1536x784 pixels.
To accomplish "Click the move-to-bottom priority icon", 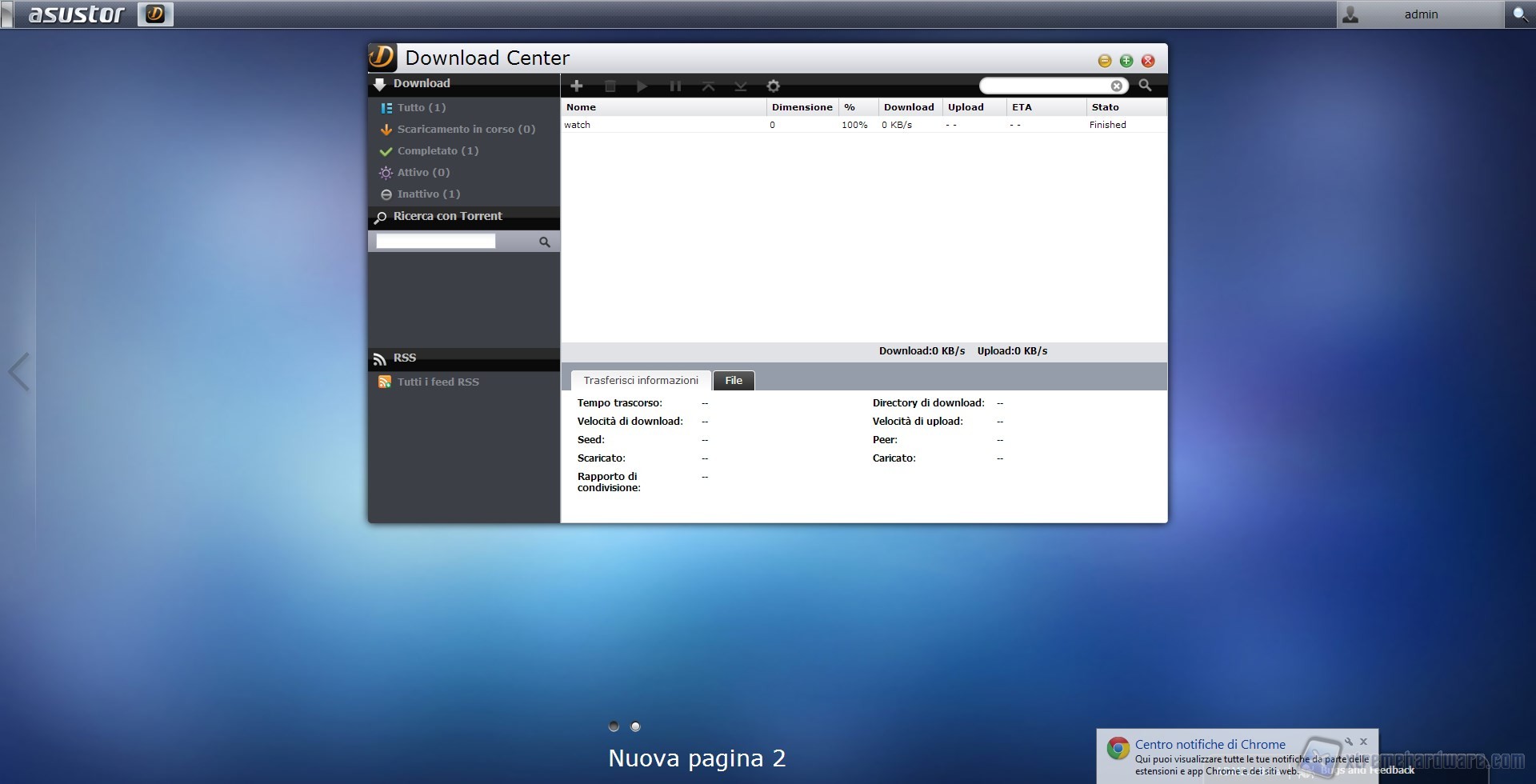I will pyautogui.click(x=741, y=86).
